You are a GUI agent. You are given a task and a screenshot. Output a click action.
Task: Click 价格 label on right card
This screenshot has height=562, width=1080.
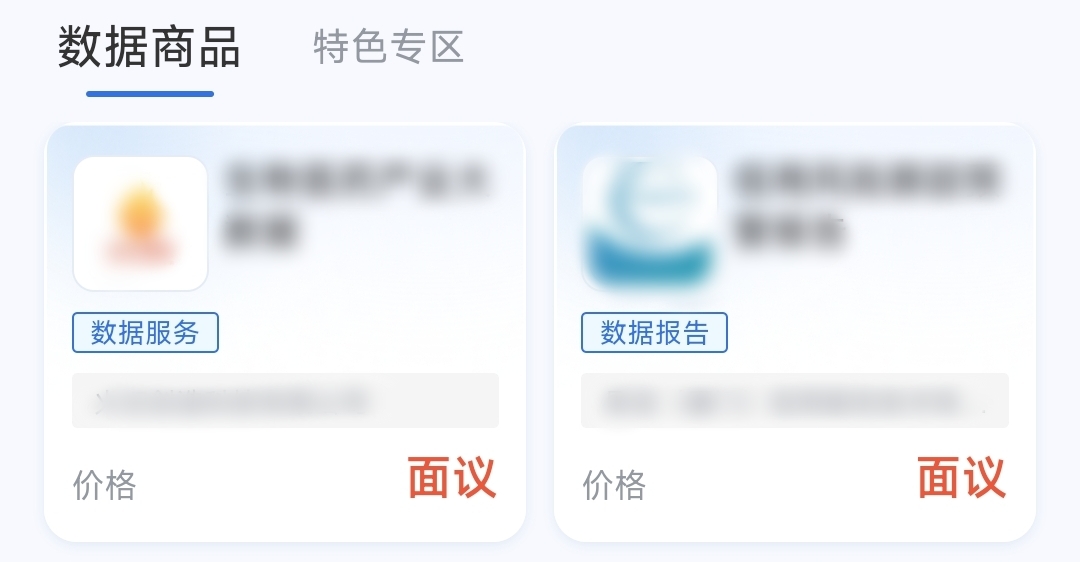[614, 486]
